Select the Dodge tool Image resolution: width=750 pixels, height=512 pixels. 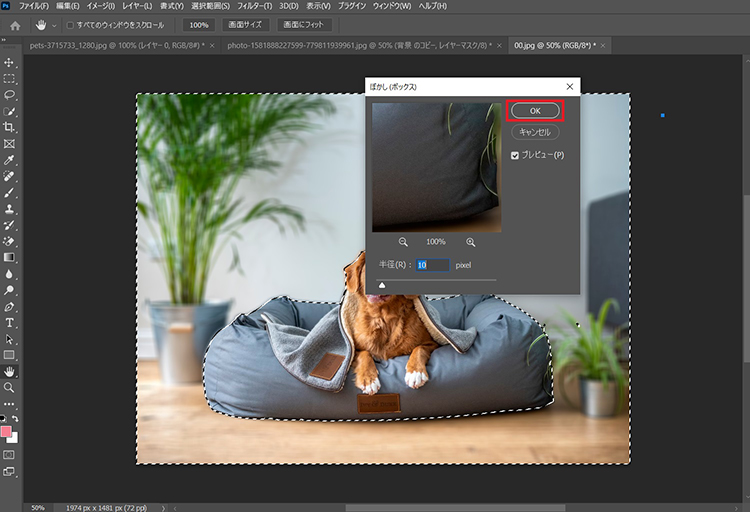pyautogui.click(x=9, y=290)
